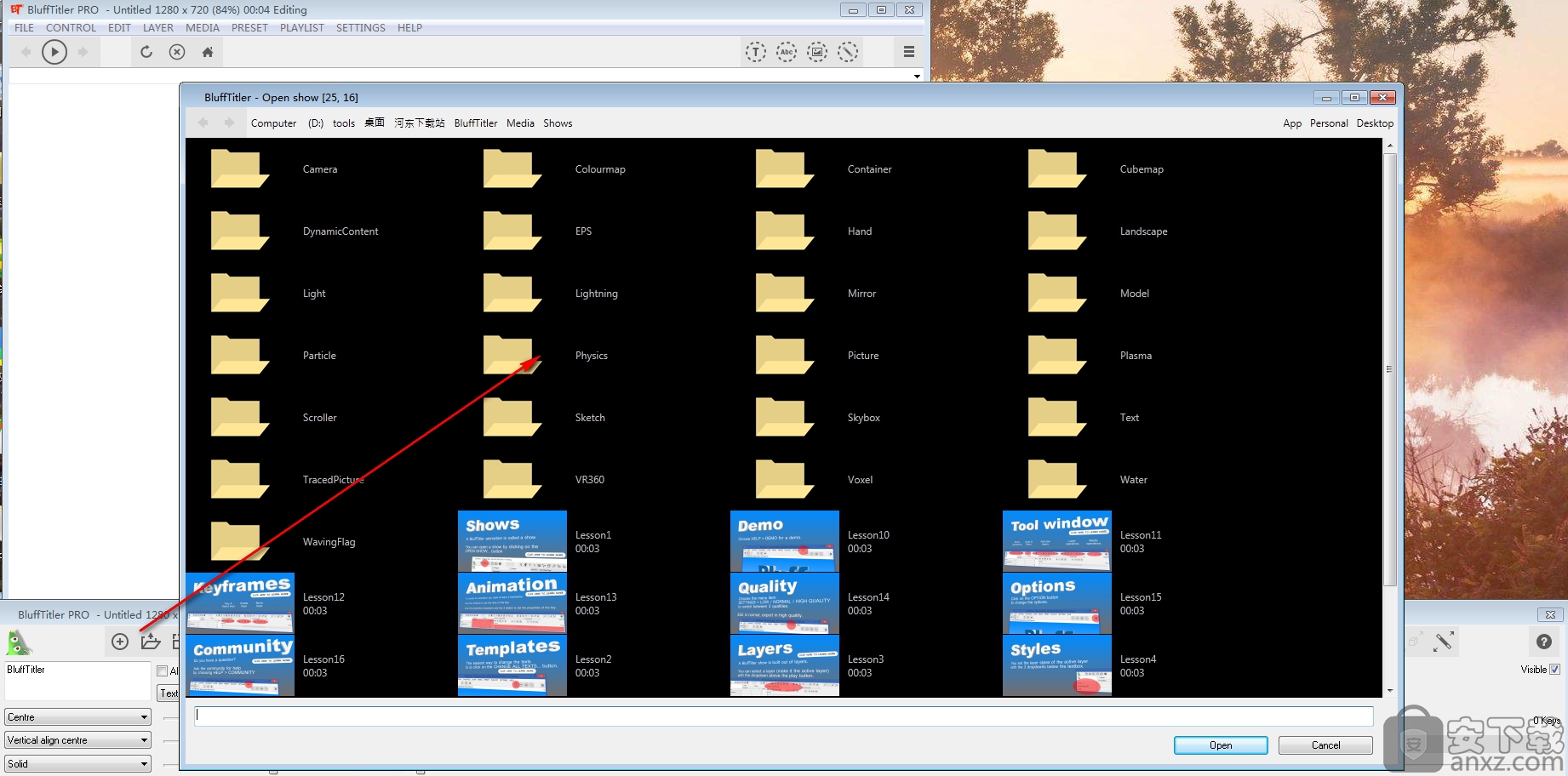Click the dialog back arrow
1568x776 pixels.
[203, 123]
